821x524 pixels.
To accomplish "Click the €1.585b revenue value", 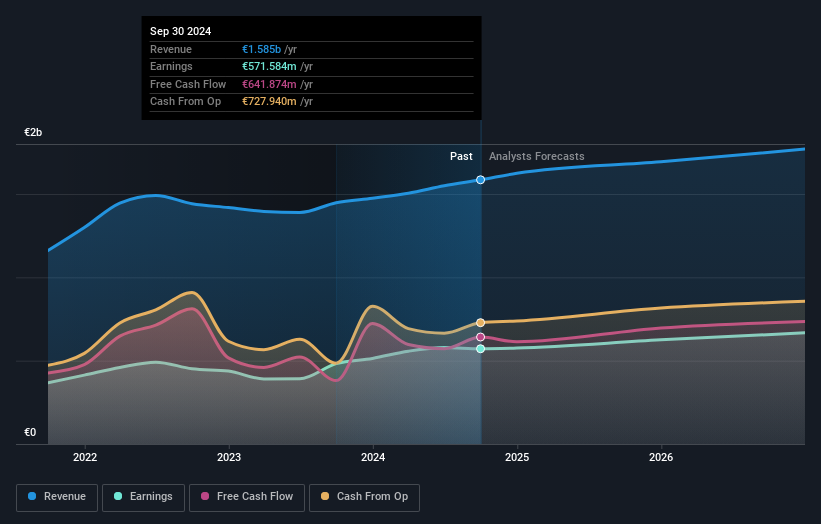I will tap(262, 49).
